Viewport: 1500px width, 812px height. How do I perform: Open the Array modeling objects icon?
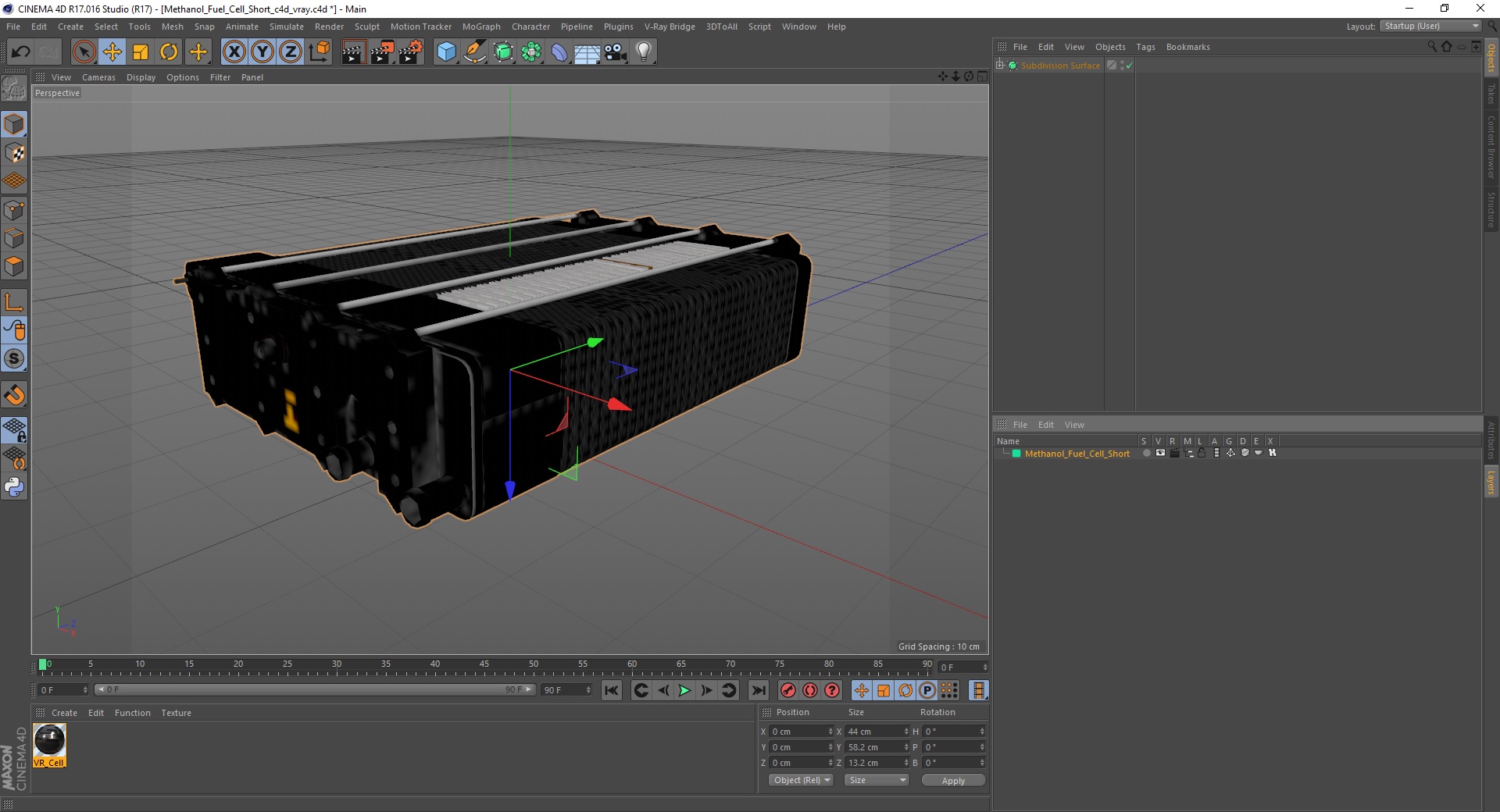(x=531, y=52)
